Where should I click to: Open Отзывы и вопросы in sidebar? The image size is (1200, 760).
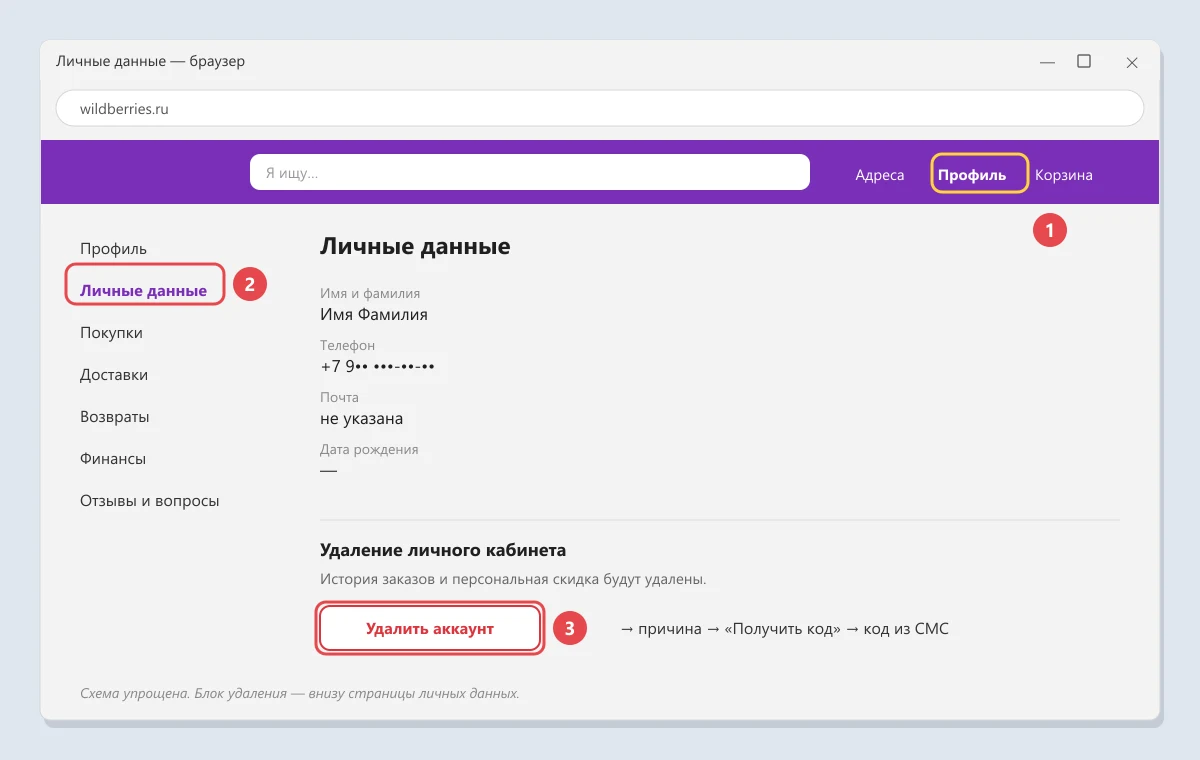click(150, 500)
